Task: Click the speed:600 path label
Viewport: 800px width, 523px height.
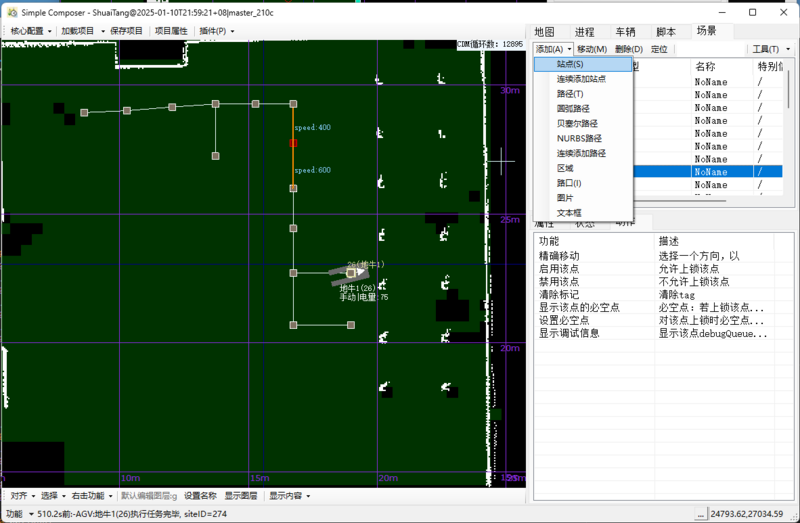Action: coord(312,170)
